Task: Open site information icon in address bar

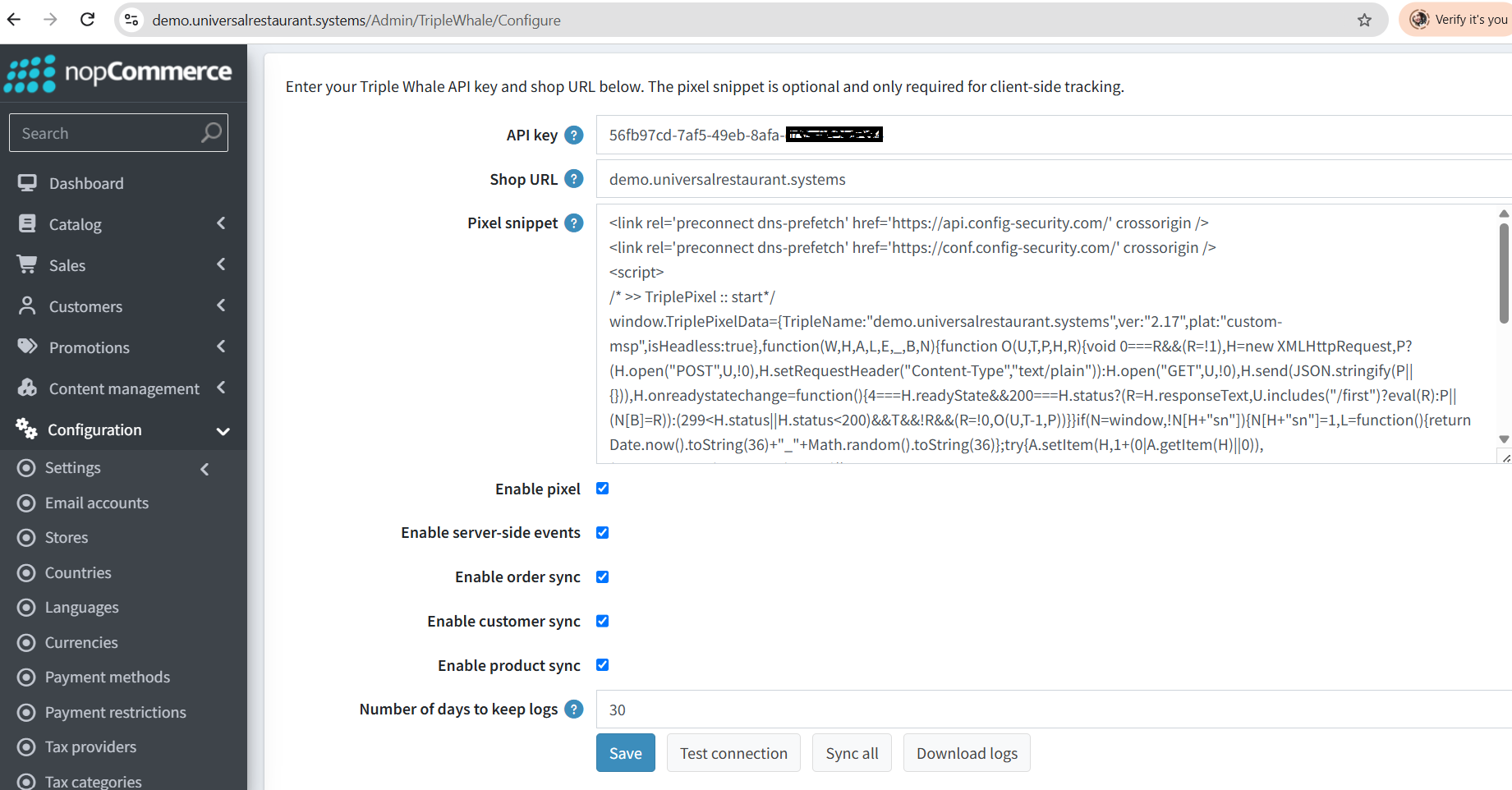Action: [131, 20]
